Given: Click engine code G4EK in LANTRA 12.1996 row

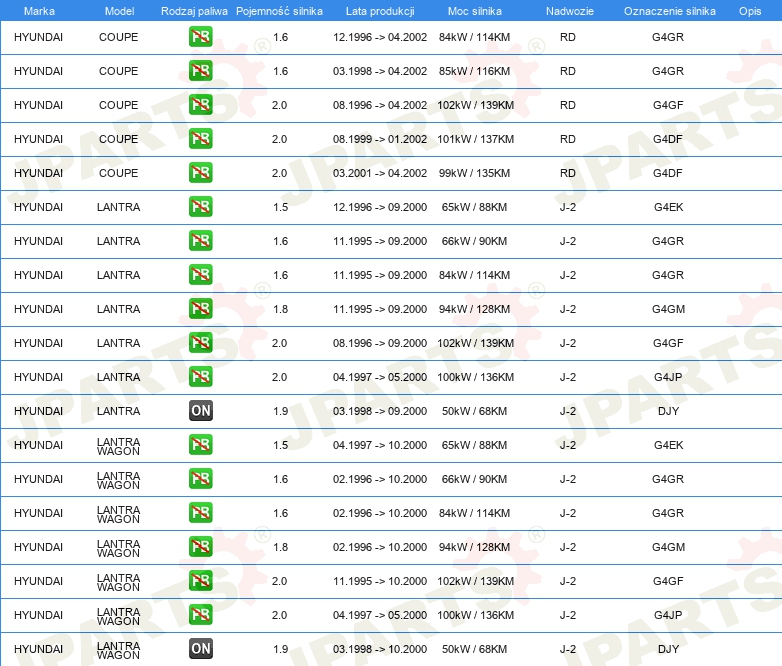Looking at the screenshot, I should point(668,207).
